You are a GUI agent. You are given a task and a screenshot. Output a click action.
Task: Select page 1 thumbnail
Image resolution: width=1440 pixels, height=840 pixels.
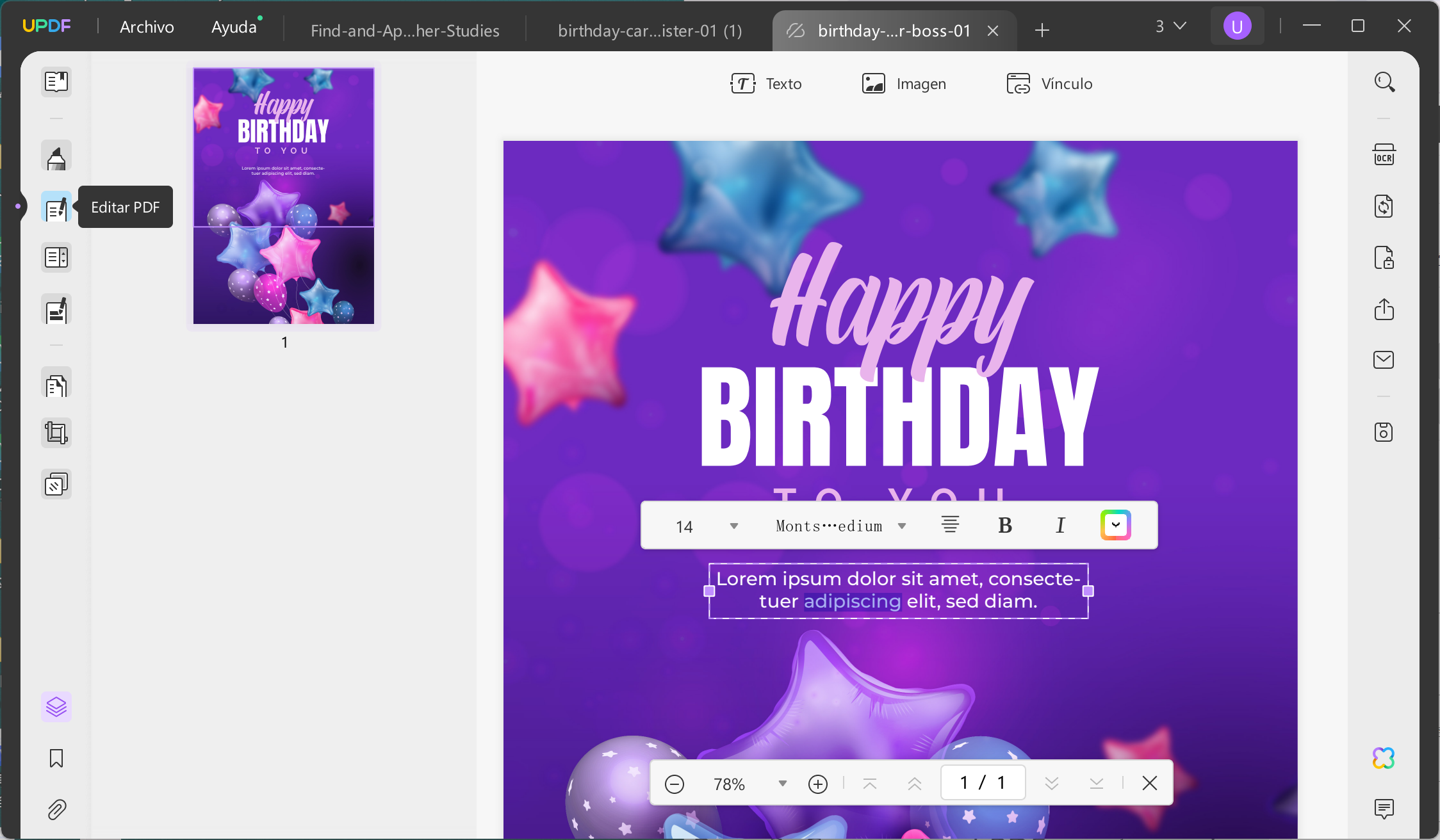(x=284, y=196)
